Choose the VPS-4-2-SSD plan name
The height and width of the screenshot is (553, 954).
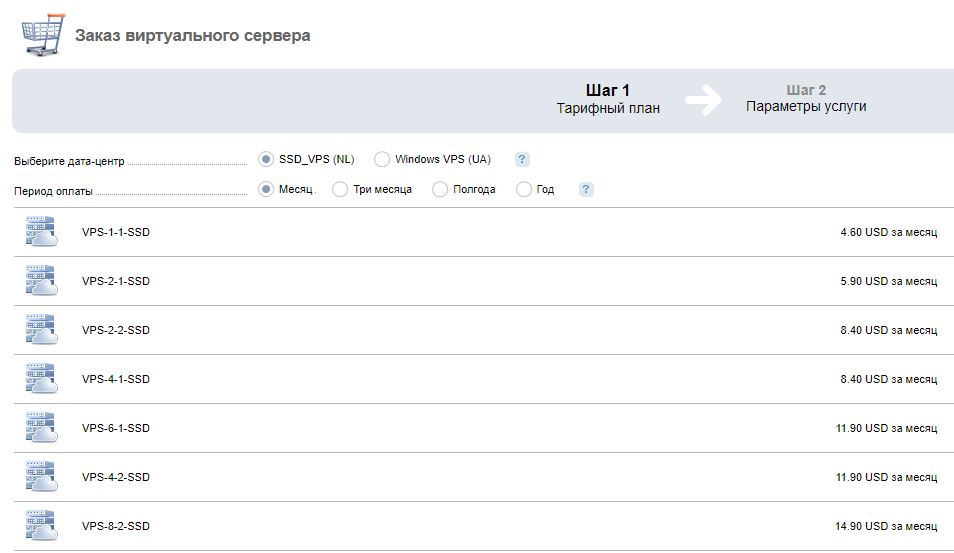pos(116,477)
